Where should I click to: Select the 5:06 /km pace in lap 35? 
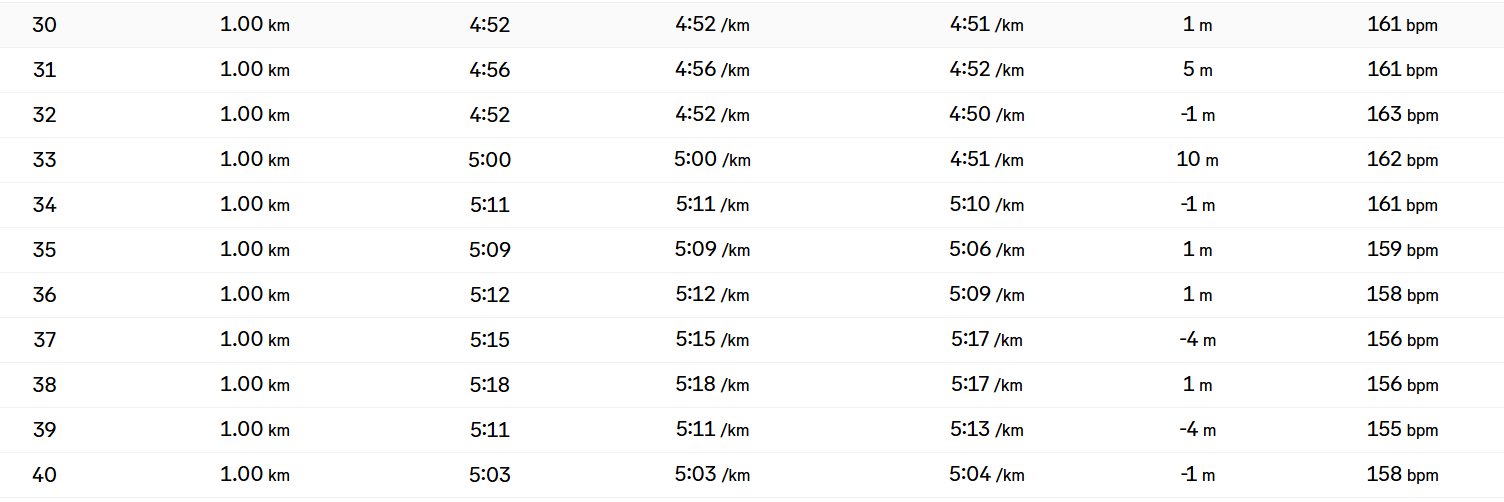pos(987,250)
